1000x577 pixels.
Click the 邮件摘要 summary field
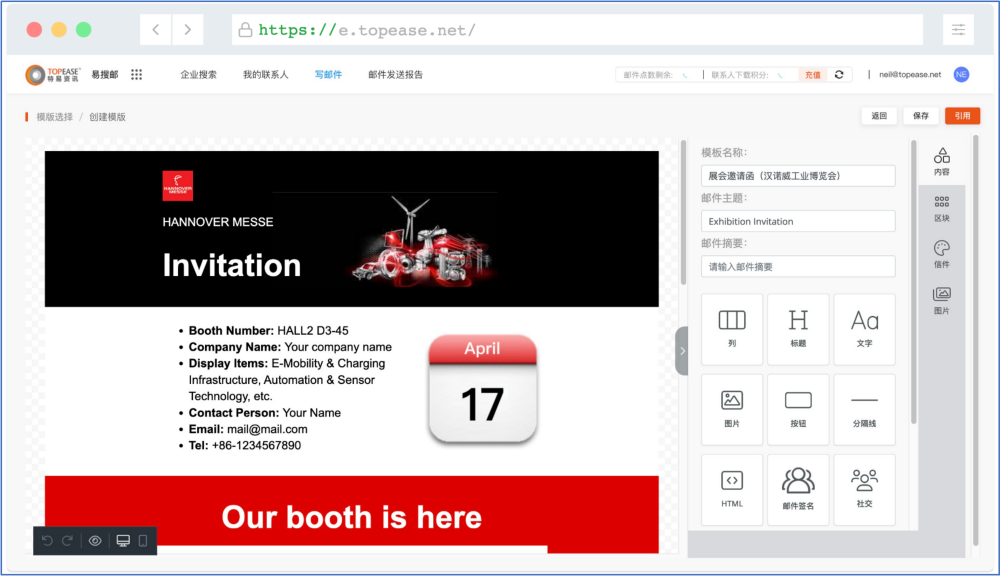[798, 267]
